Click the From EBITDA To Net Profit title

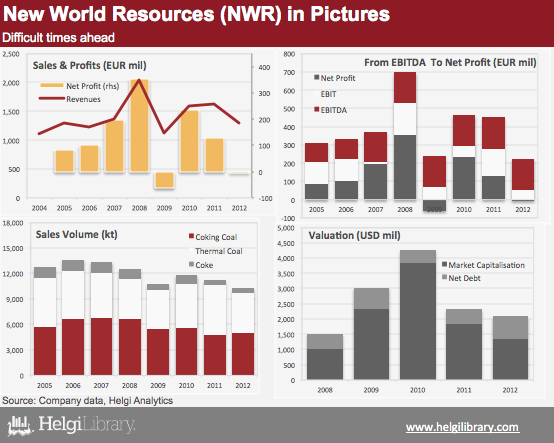coord(450,63)
